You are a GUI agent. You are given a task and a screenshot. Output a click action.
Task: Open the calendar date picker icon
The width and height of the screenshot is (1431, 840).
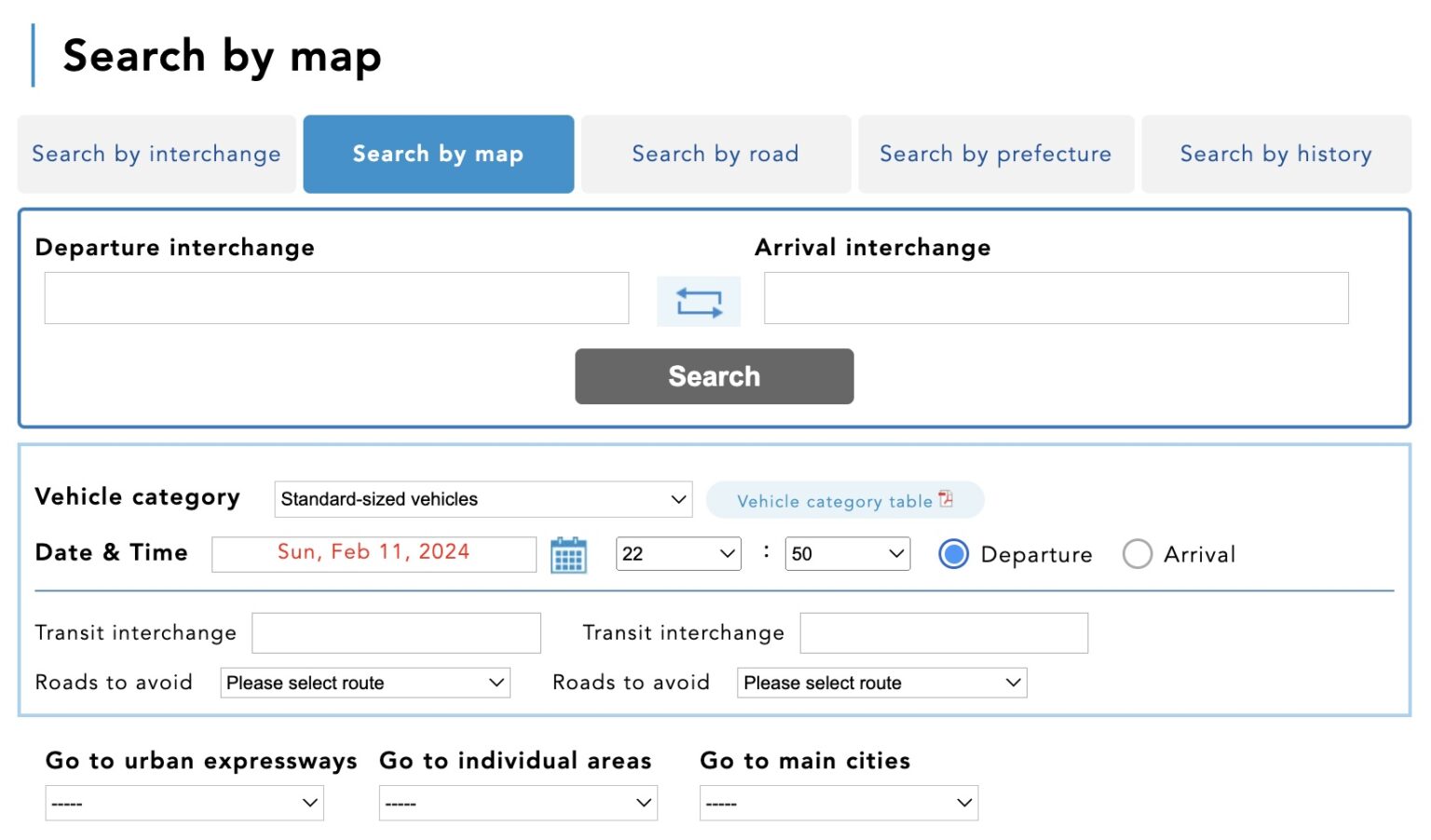[569, 553]
